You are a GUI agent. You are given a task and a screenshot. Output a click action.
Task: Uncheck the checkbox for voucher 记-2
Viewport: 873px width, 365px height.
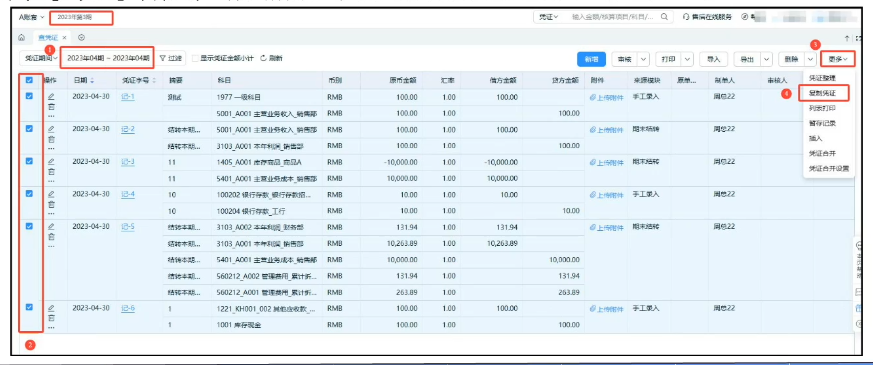[30, 129]
